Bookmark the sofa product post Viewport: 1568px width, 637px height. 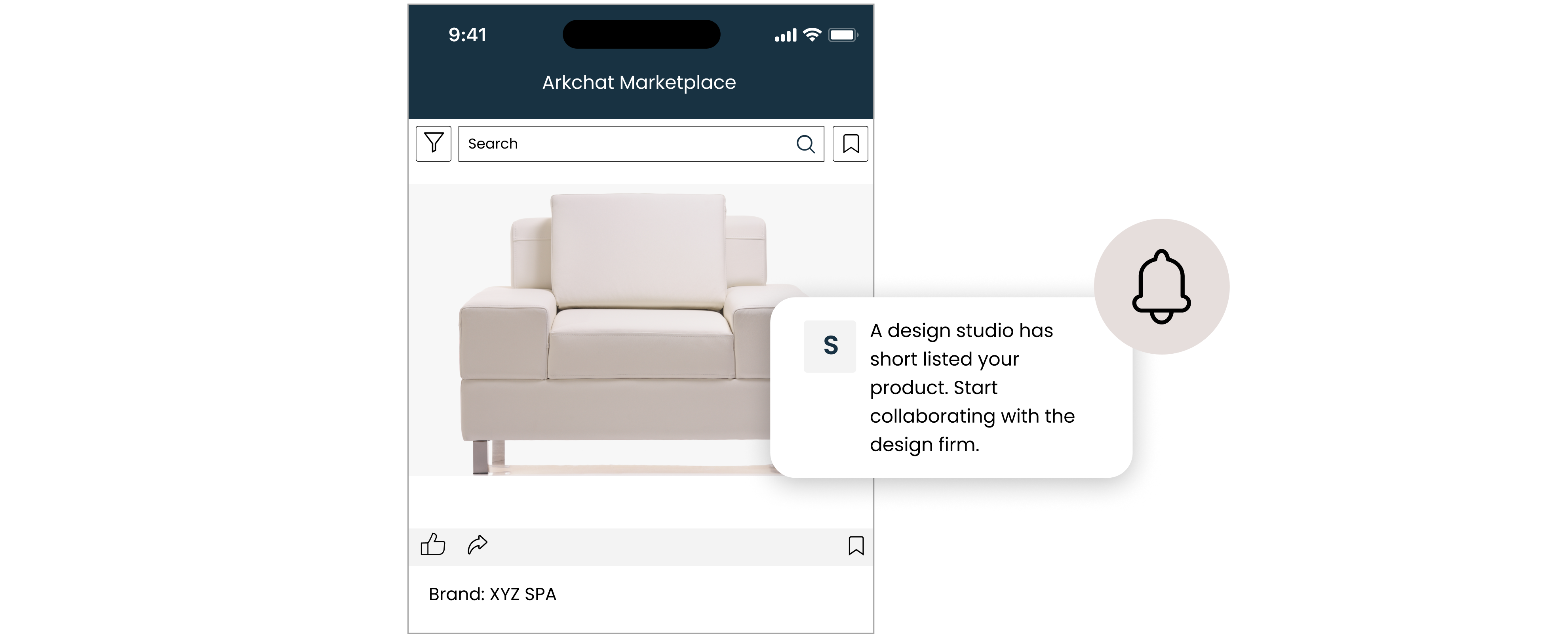[856, 545]
